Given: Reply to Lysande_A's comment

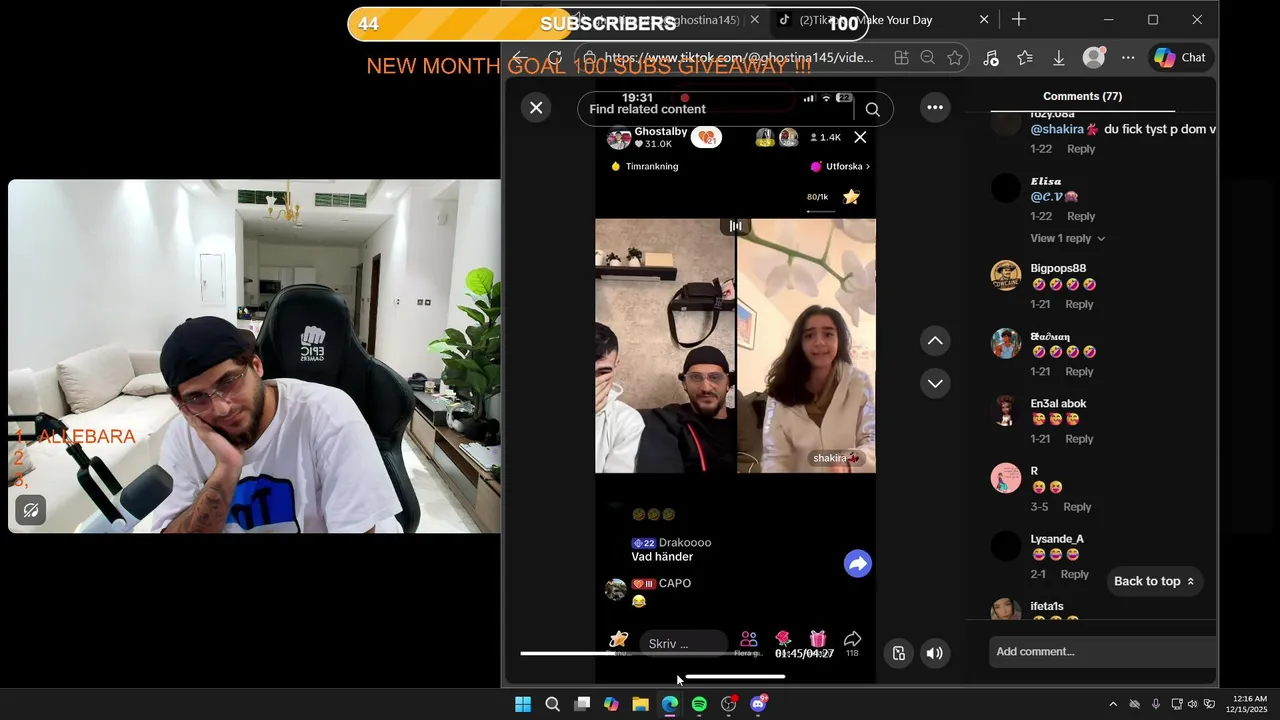Looking at the screenshot, I should coord(1074,574).
